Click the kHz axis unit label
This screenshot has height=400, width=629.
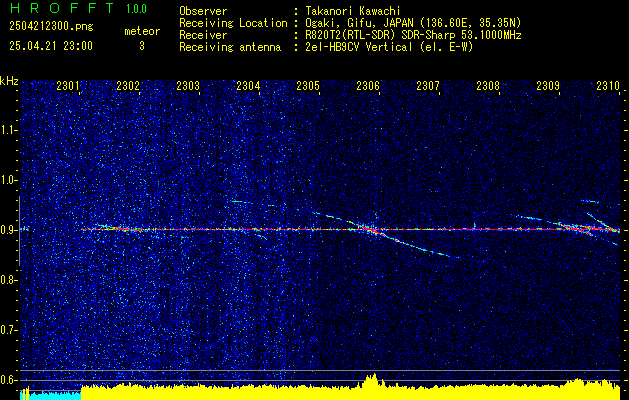pos(9,81)
